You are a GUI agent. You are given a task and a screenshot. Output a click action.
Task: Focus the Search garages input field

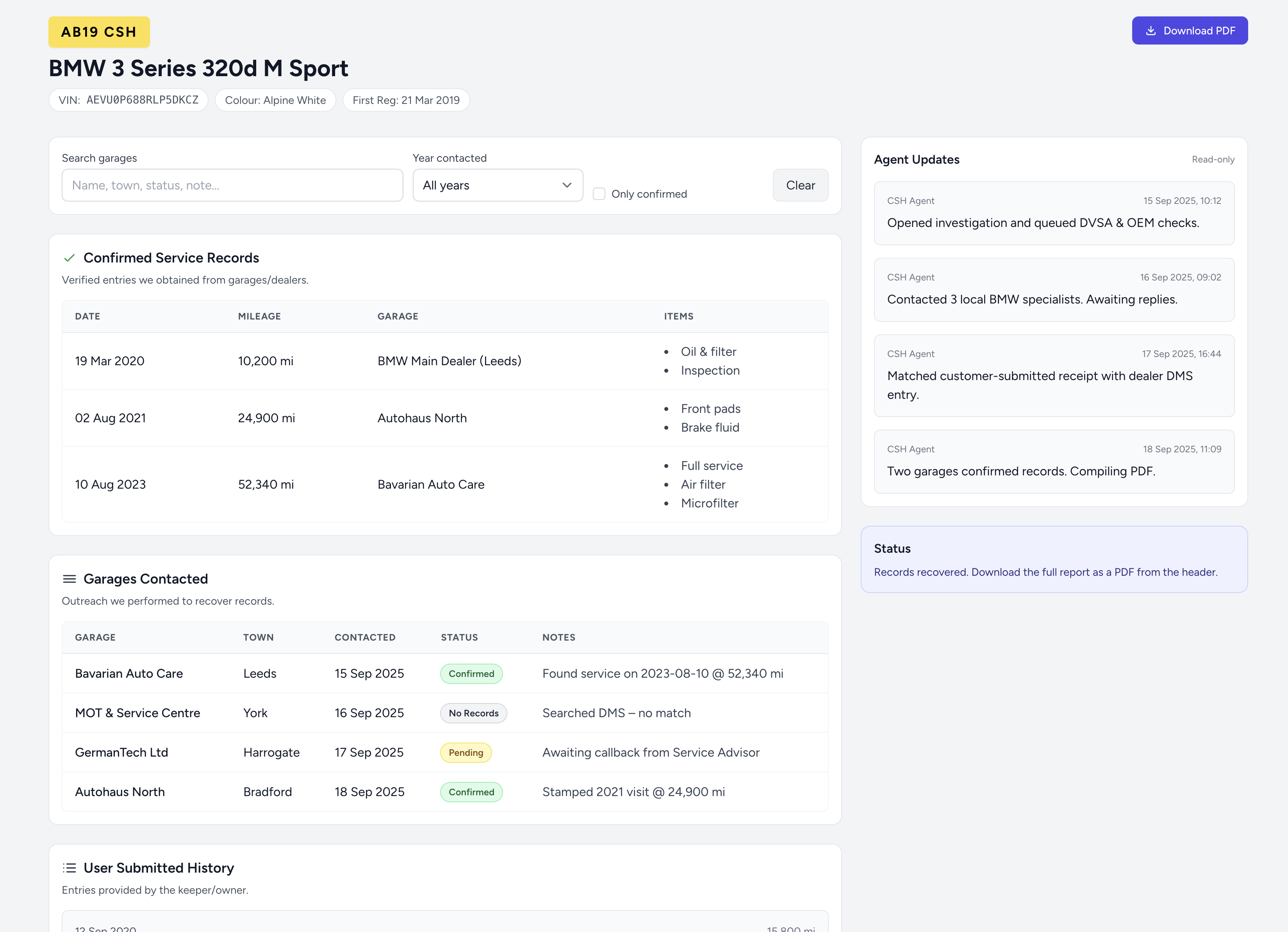tap(232, 185)
